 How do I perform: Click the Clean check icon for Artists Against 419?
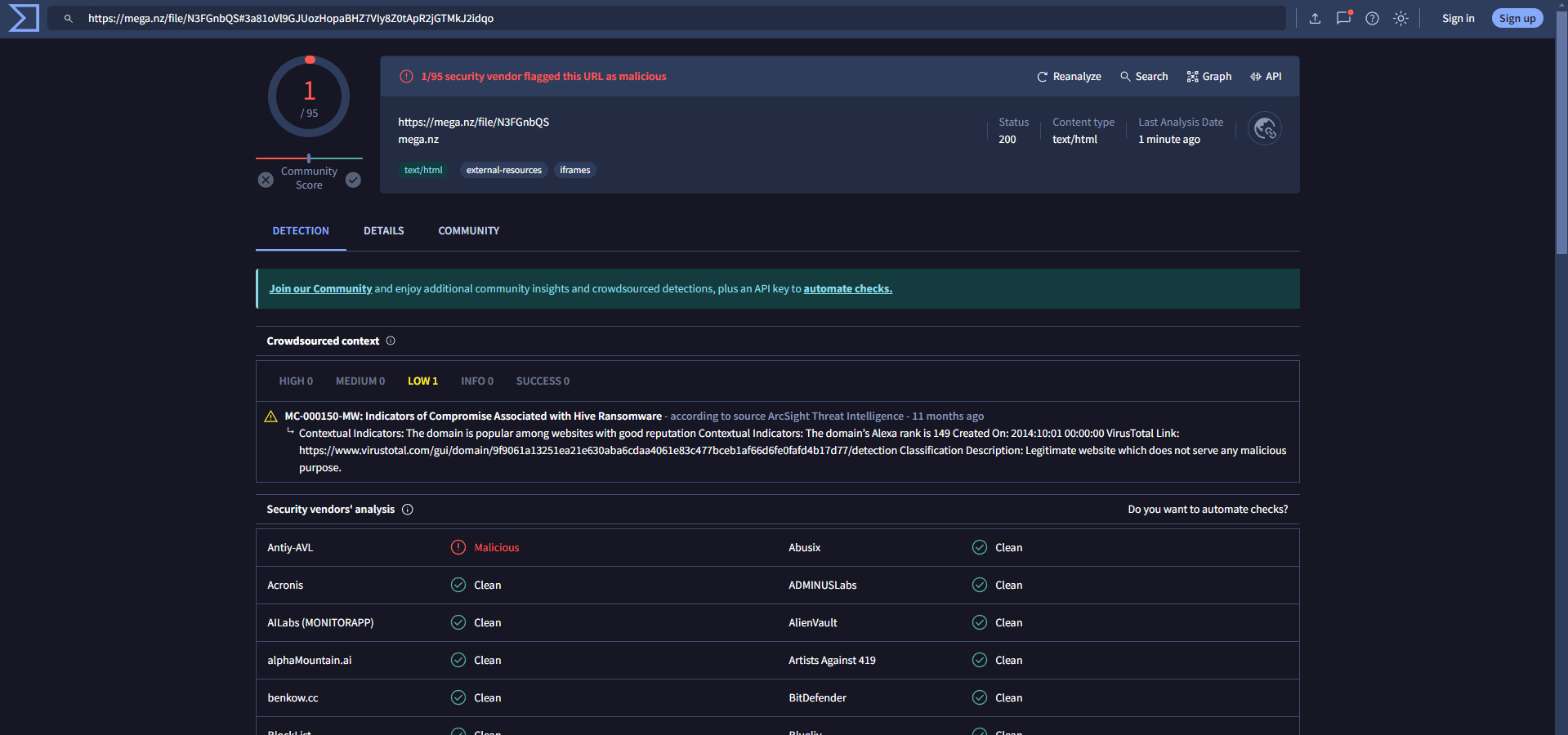(980, 660)
